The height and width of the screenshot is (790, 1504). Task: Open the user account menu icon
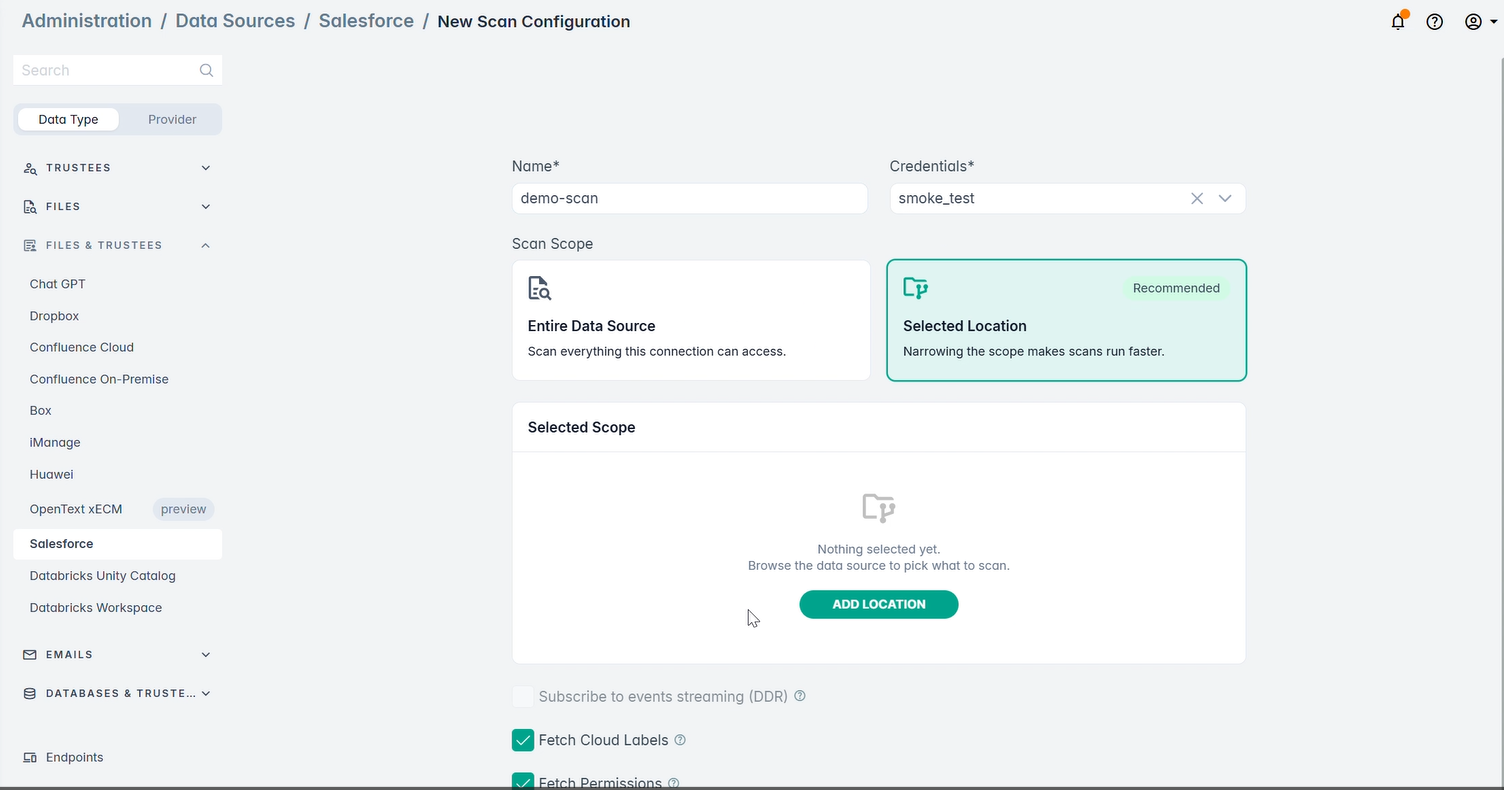pyautogui.click(x=1473, y=22)
